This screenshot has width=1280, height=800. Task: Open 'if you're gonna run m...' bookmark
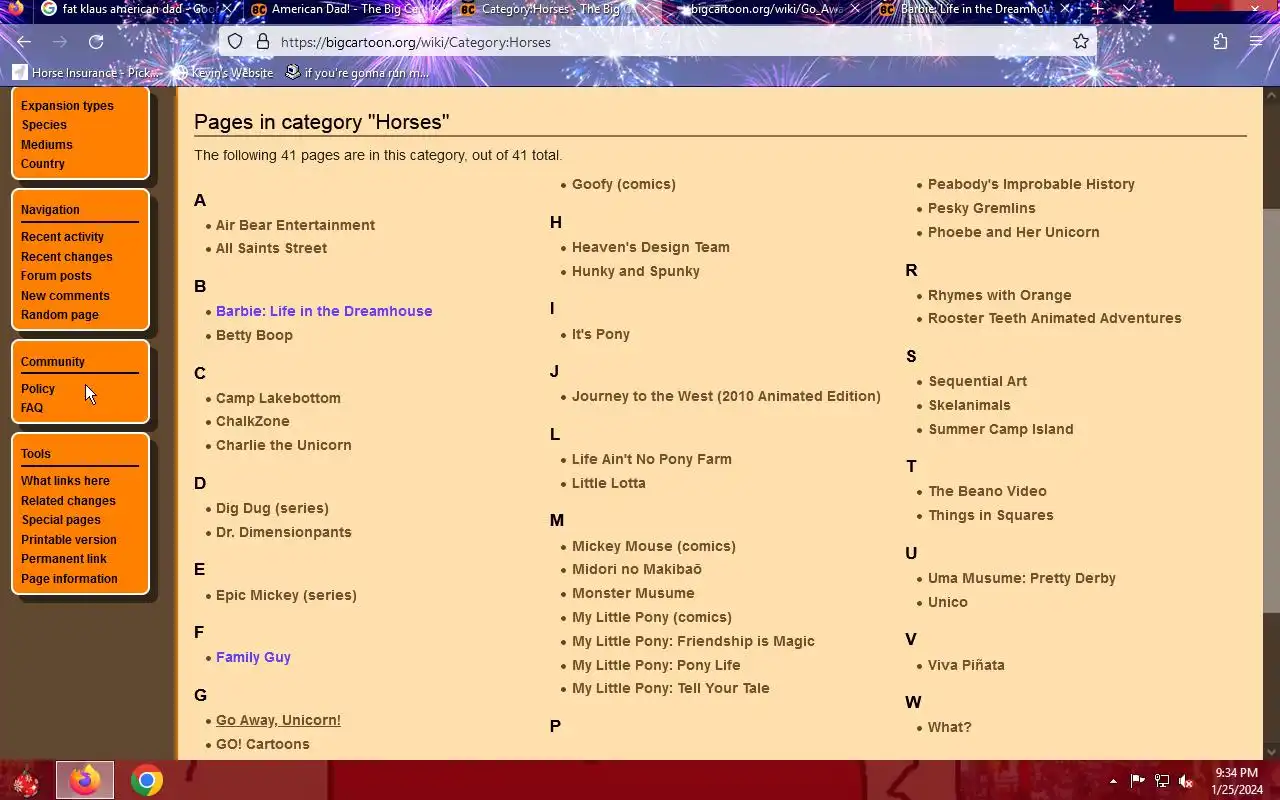point(357,73)
